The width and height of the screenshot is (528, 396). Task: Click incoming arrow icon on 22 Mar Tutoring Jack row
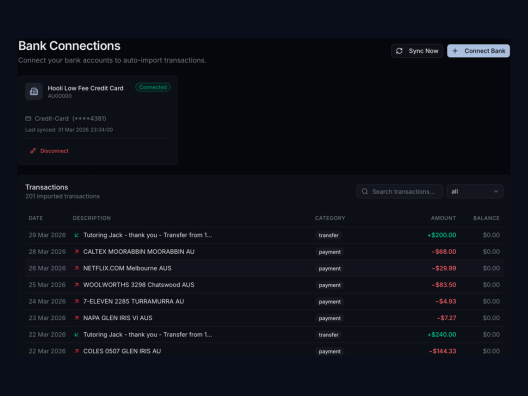tap(76, 334)
